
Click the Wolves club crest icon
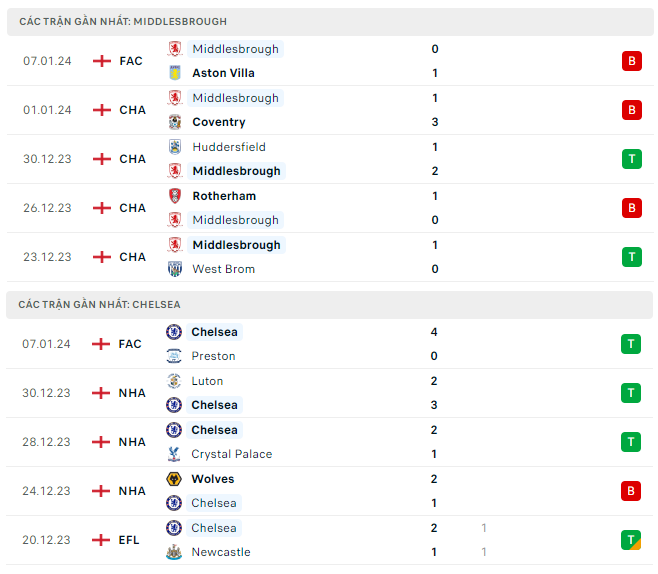pos(174,479)
